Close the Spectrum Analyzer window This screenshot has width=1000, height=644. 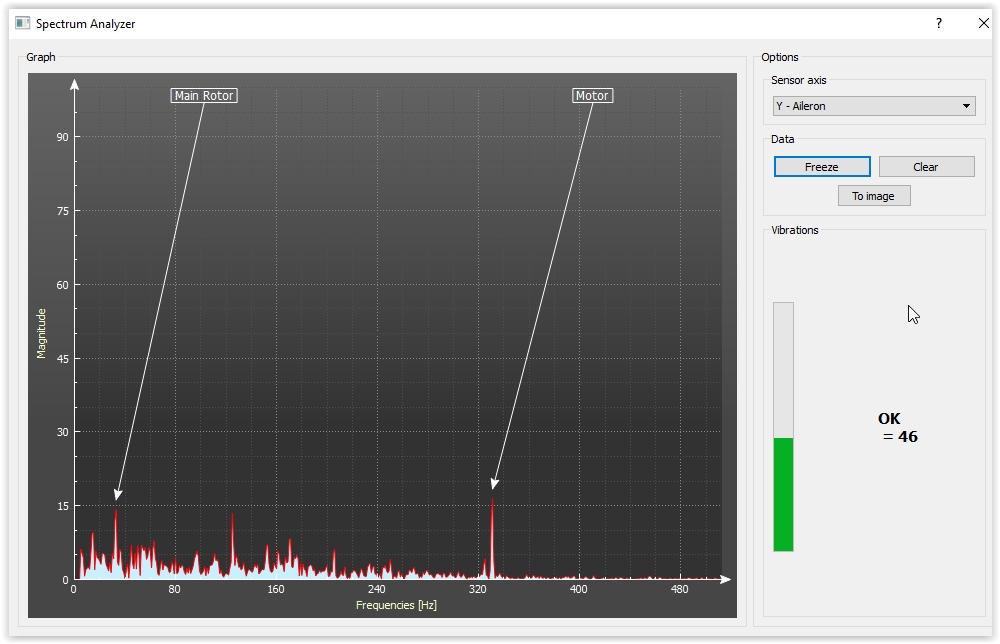(983, 23)
